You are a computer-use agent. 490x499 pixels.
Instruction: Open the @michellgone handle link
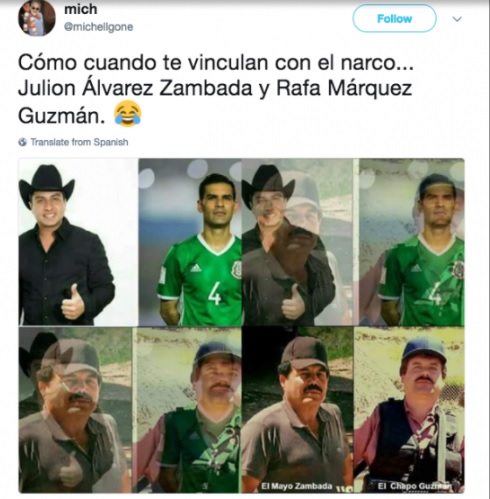(98, 27)
